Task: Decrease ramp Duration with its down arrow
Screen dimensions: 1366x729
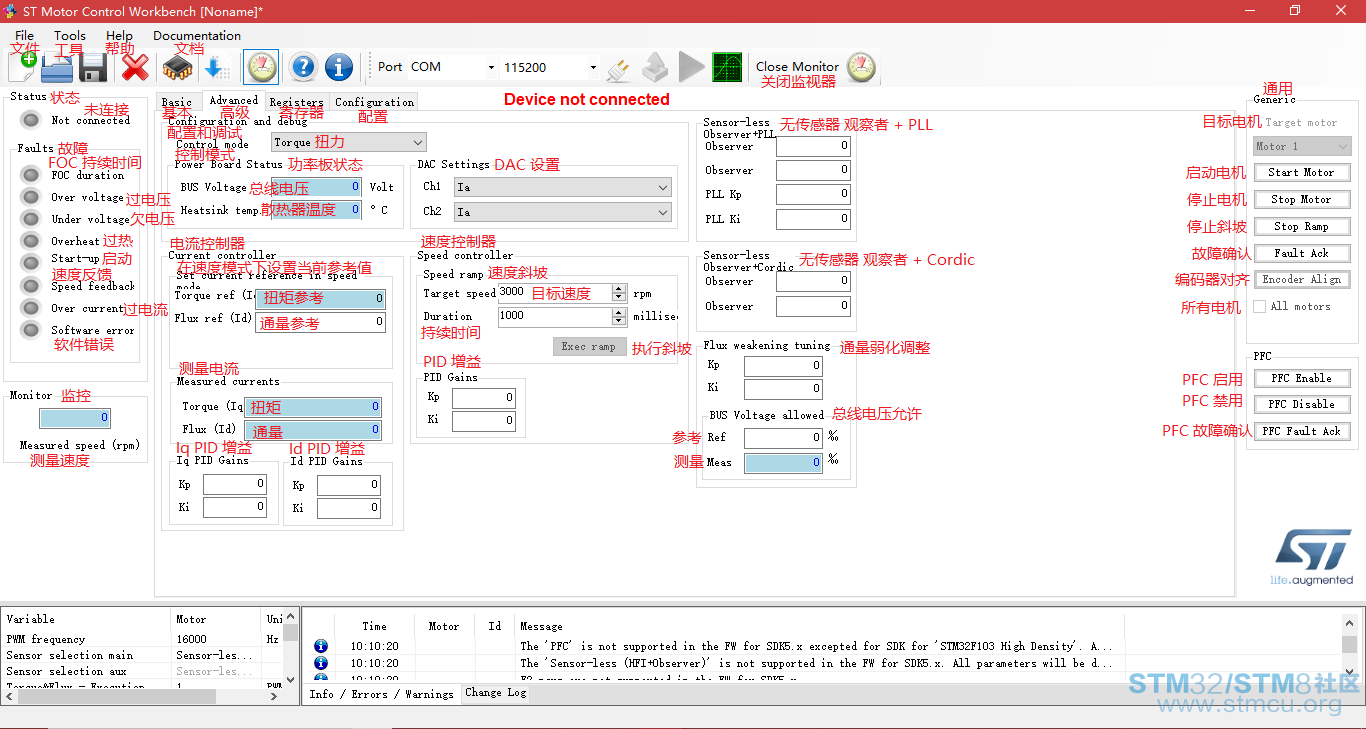Action: pos(619,321)
